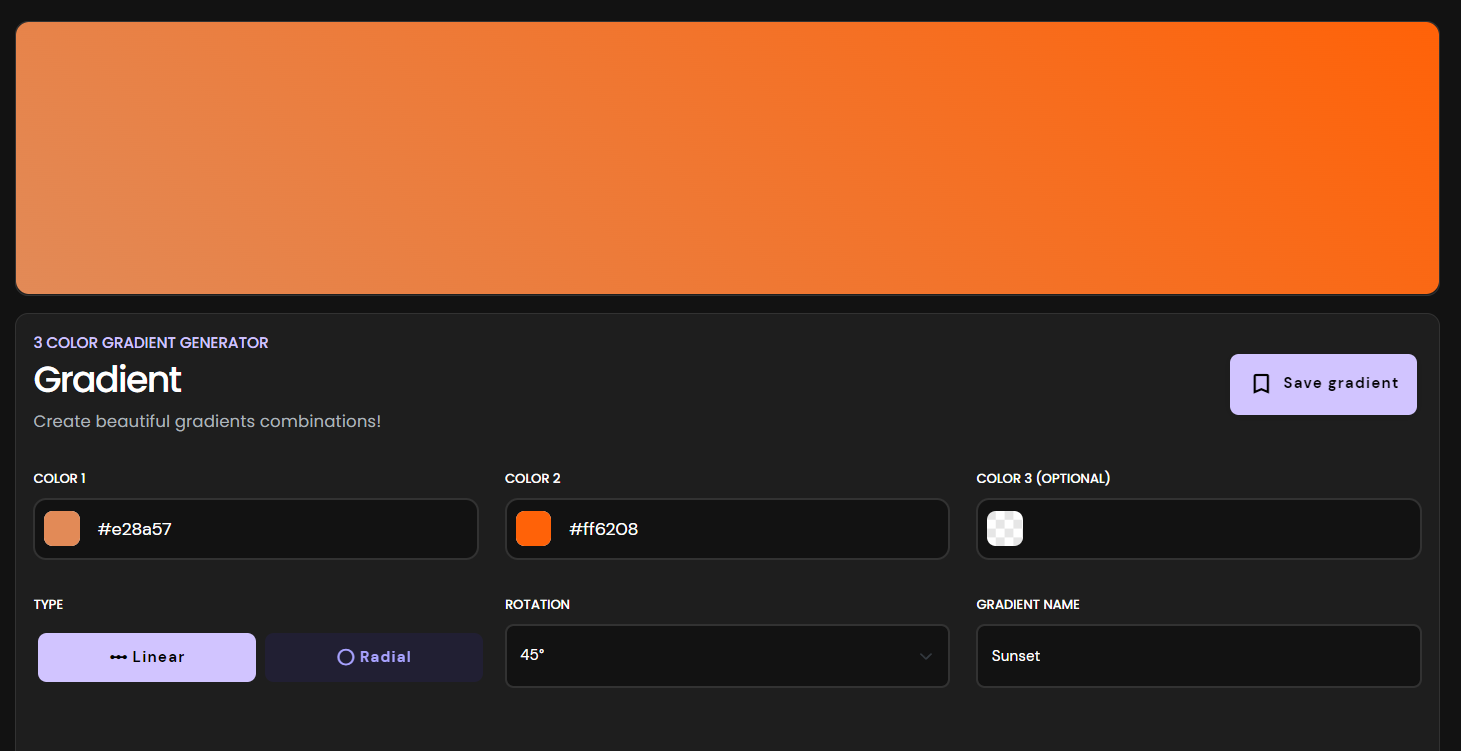
Task: Click the COLOR 1 label
Action: pos(59,478)
